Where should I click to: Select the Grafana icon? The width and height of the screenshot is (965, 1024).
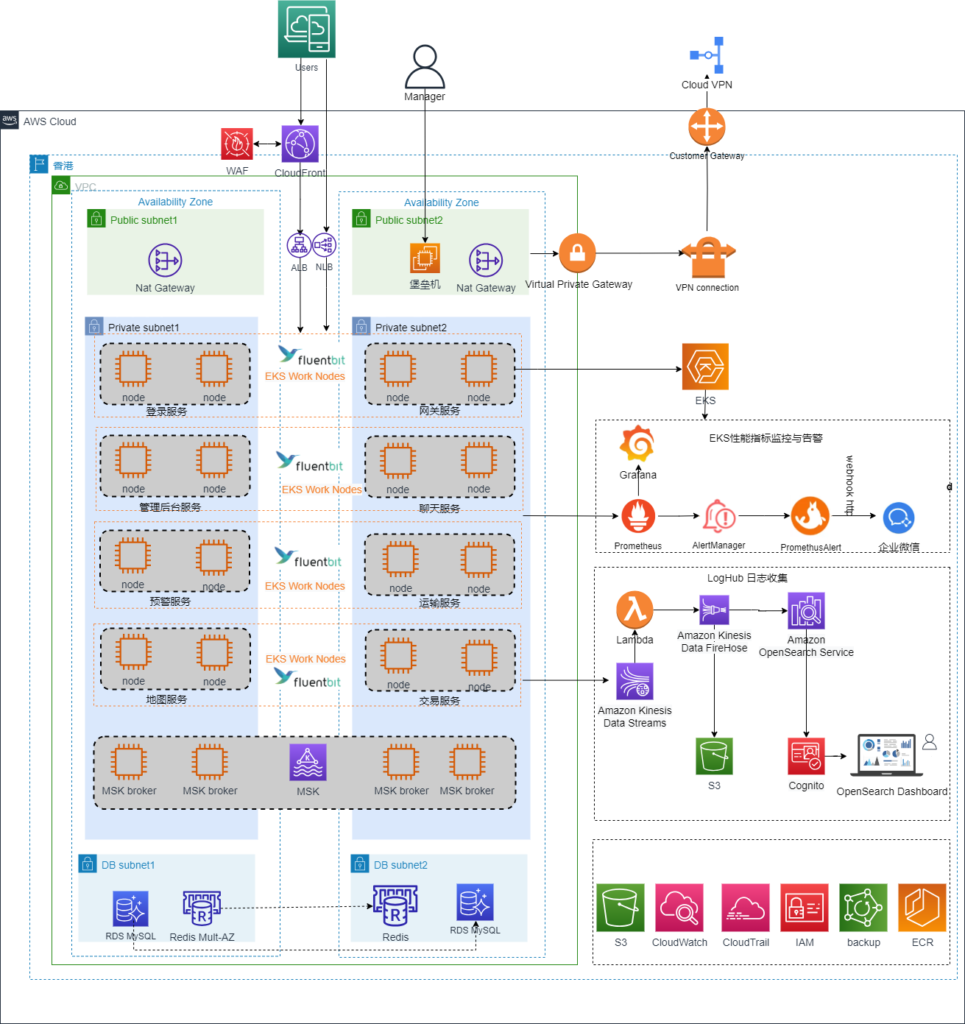637,444
